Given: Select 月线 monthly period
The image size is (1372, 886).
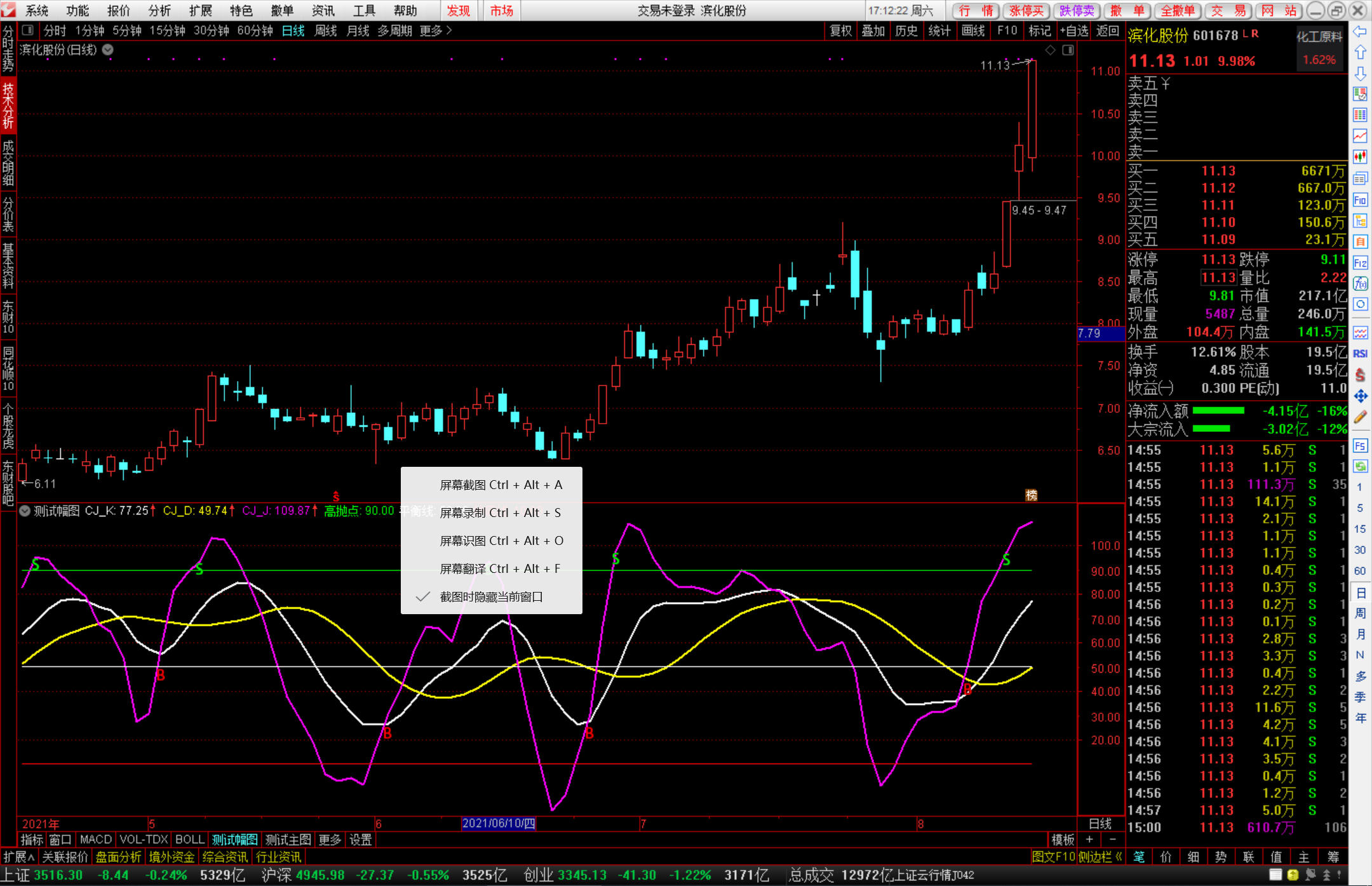Looking at the screenshot, I should 358,30.
